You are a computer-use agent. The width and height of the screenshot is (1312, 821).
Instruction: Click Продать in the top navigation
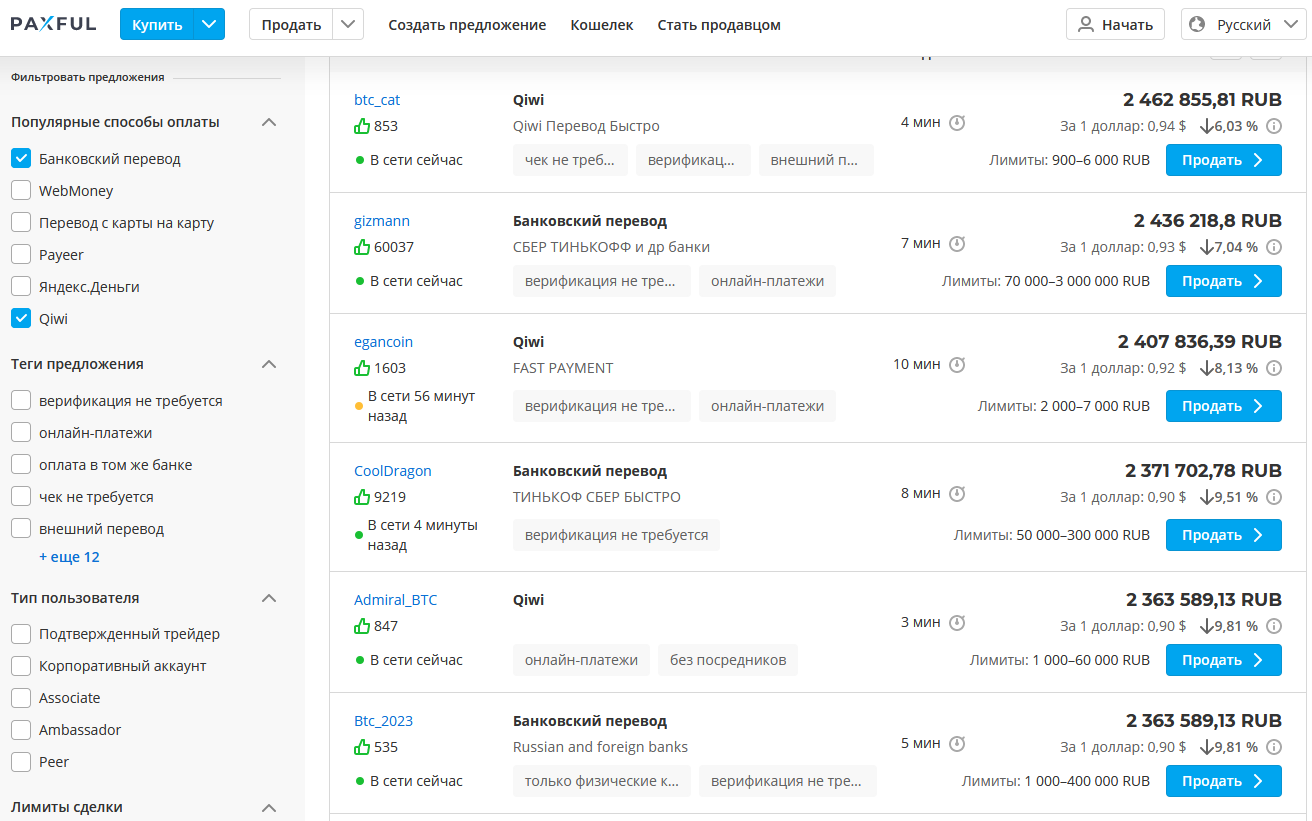pyautogui.click(x=291, y=25)
